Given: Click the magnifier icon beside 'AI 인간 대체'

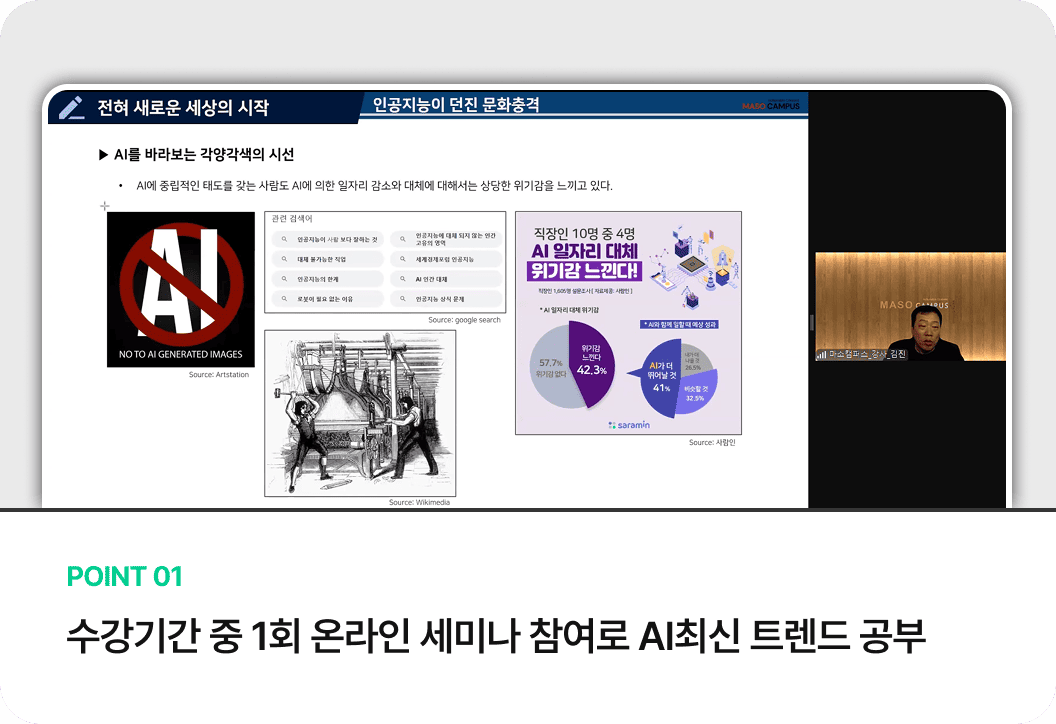Looking at the screenshot, I should point(403,279).
